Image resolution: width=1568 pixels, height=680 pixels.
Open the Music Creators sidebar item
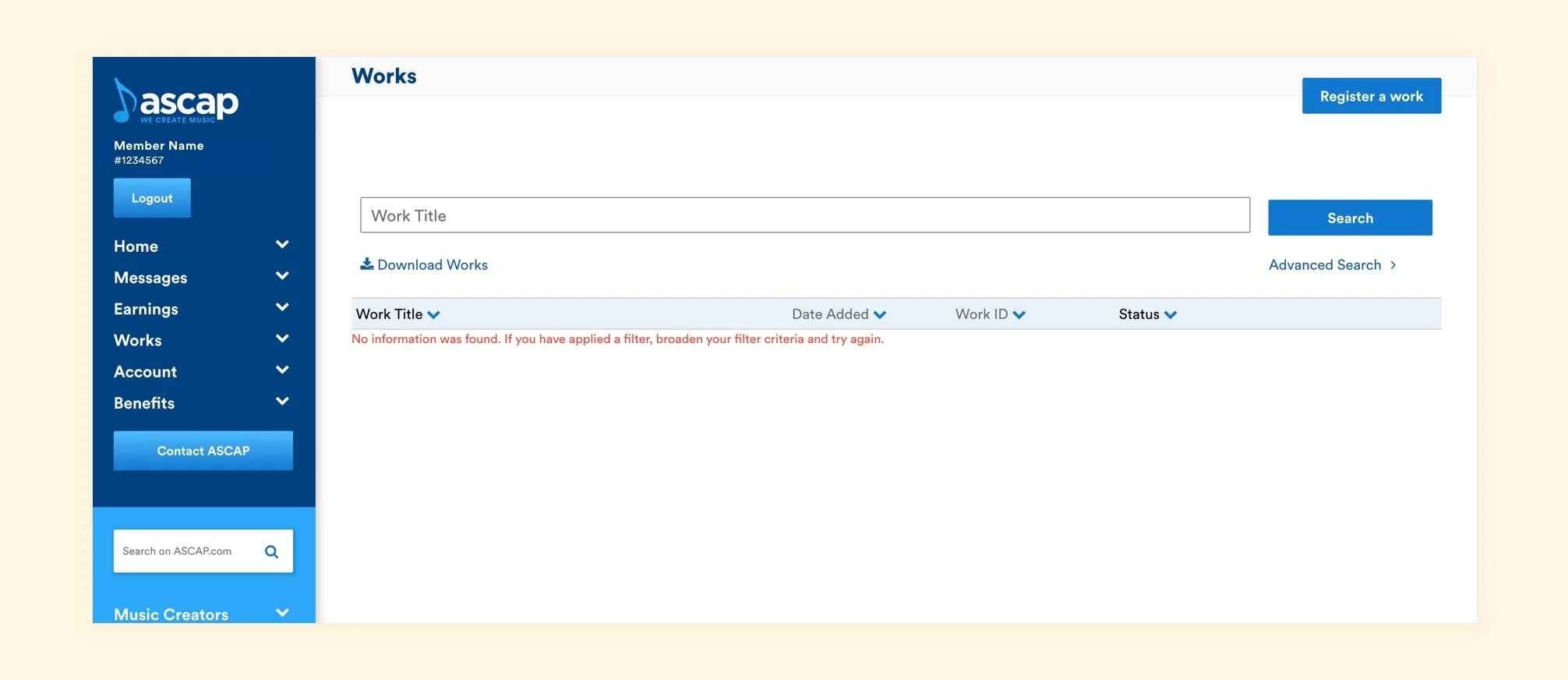tap(171, 614)
